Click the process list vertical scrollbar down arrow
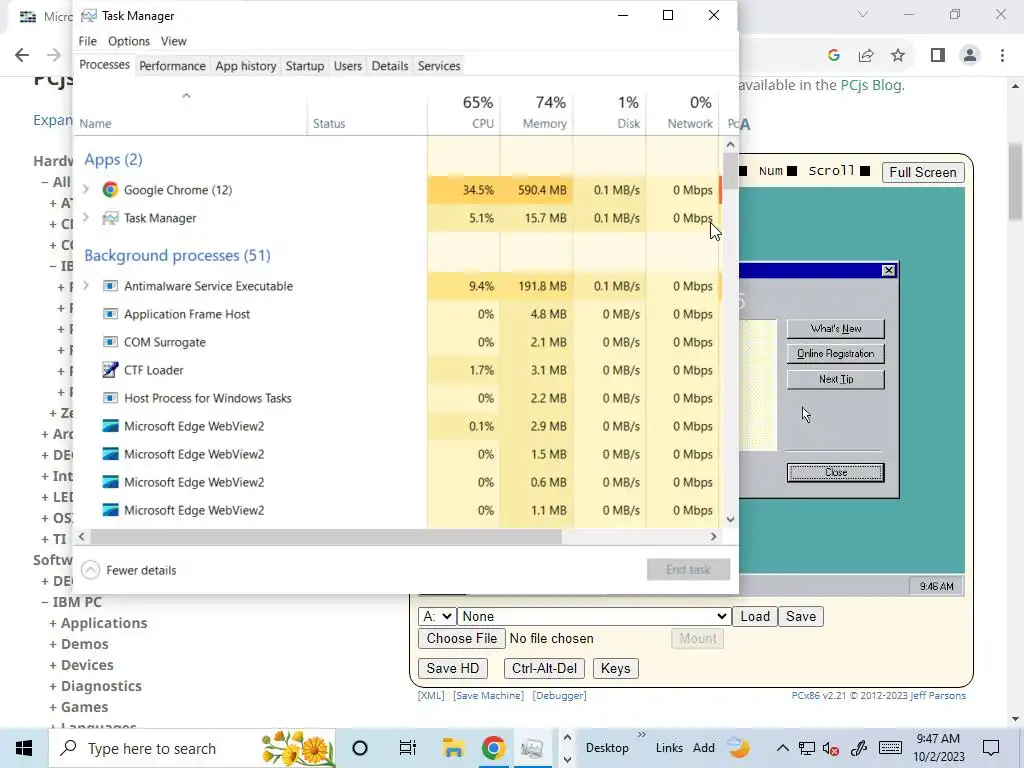The image size is (1024, 768). (730, 520)
